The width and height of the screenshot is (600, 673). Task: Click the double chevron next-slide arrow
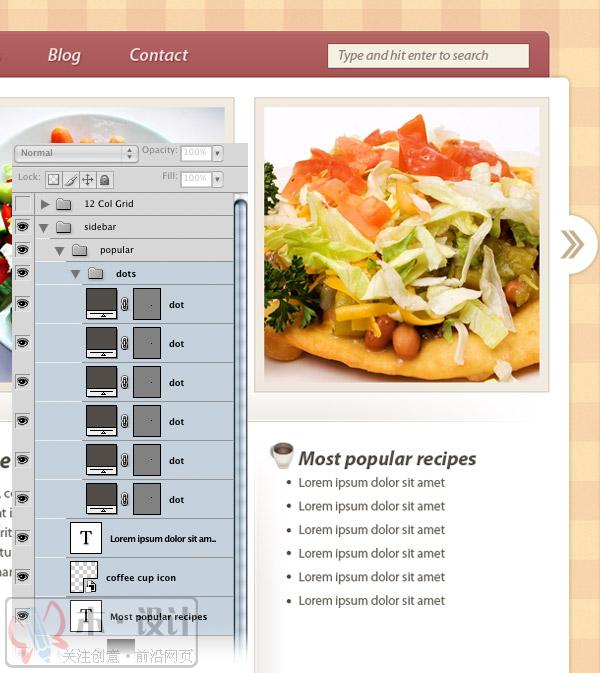tap(573, 244)
